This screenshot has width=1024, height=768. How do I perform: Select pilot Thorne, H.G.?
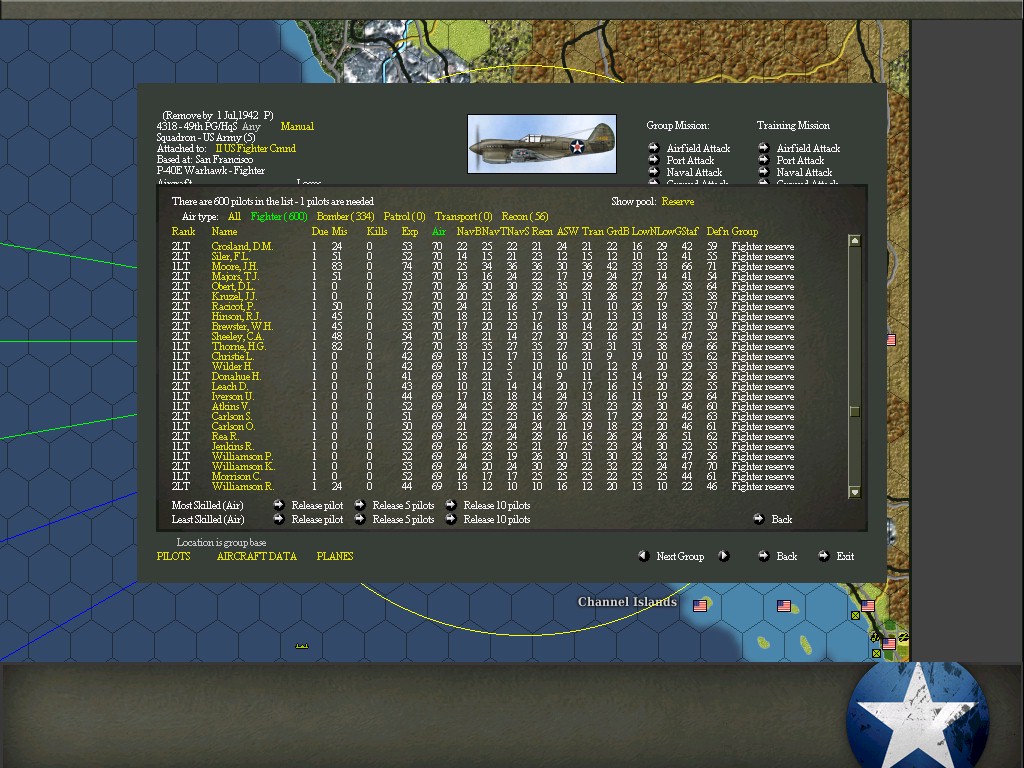[x=238, y=347]
